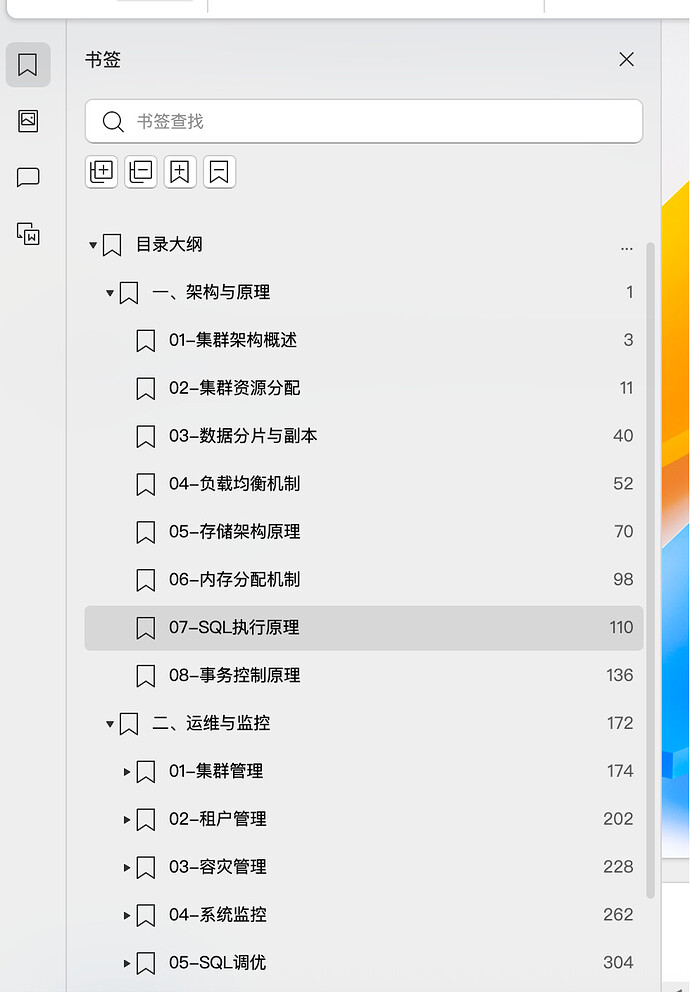Close the 书签 panel
The height and width of the screenshot is (992, 690).
pyautogui.click(x=627, y=59)
